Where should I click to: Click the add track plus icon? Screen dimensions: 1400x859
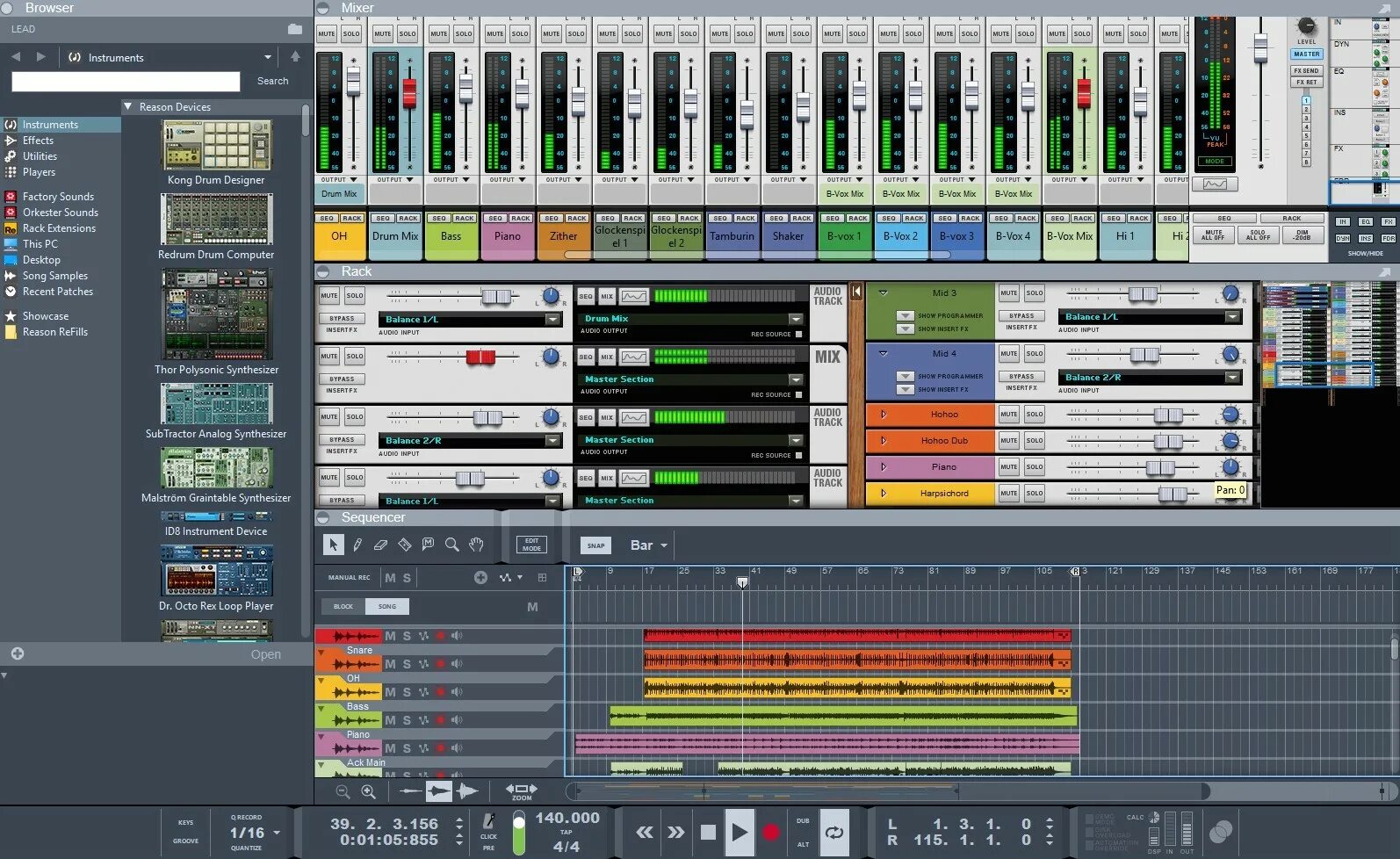pos(480,577)
